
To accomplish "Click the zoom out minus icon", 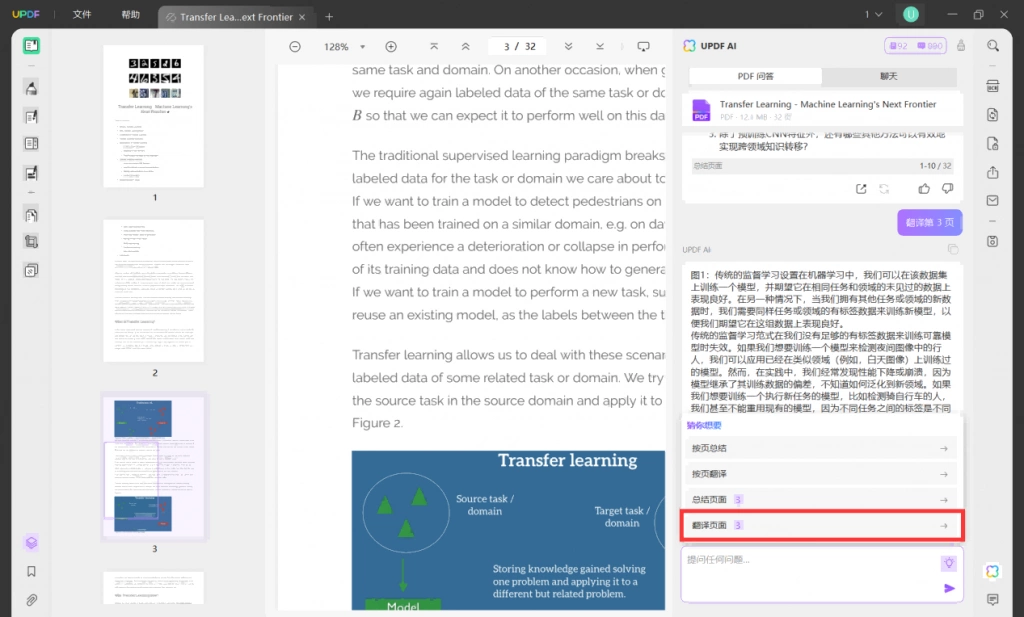I will click(x=295, y=46).
